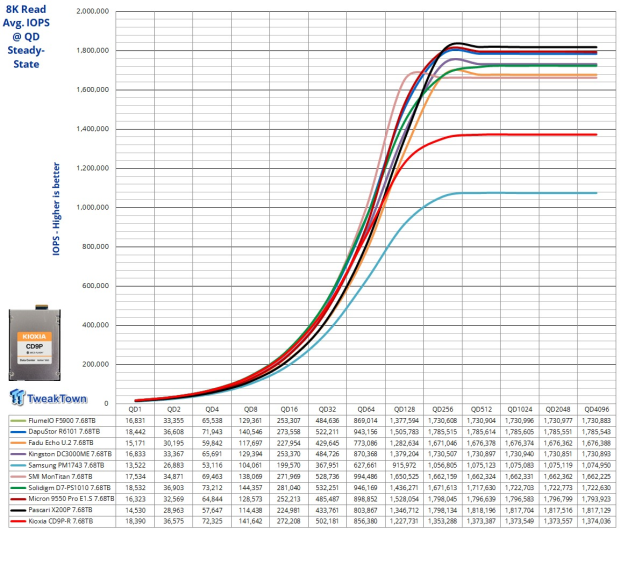Click the QD1024 axis label

(x=520, y=409)
